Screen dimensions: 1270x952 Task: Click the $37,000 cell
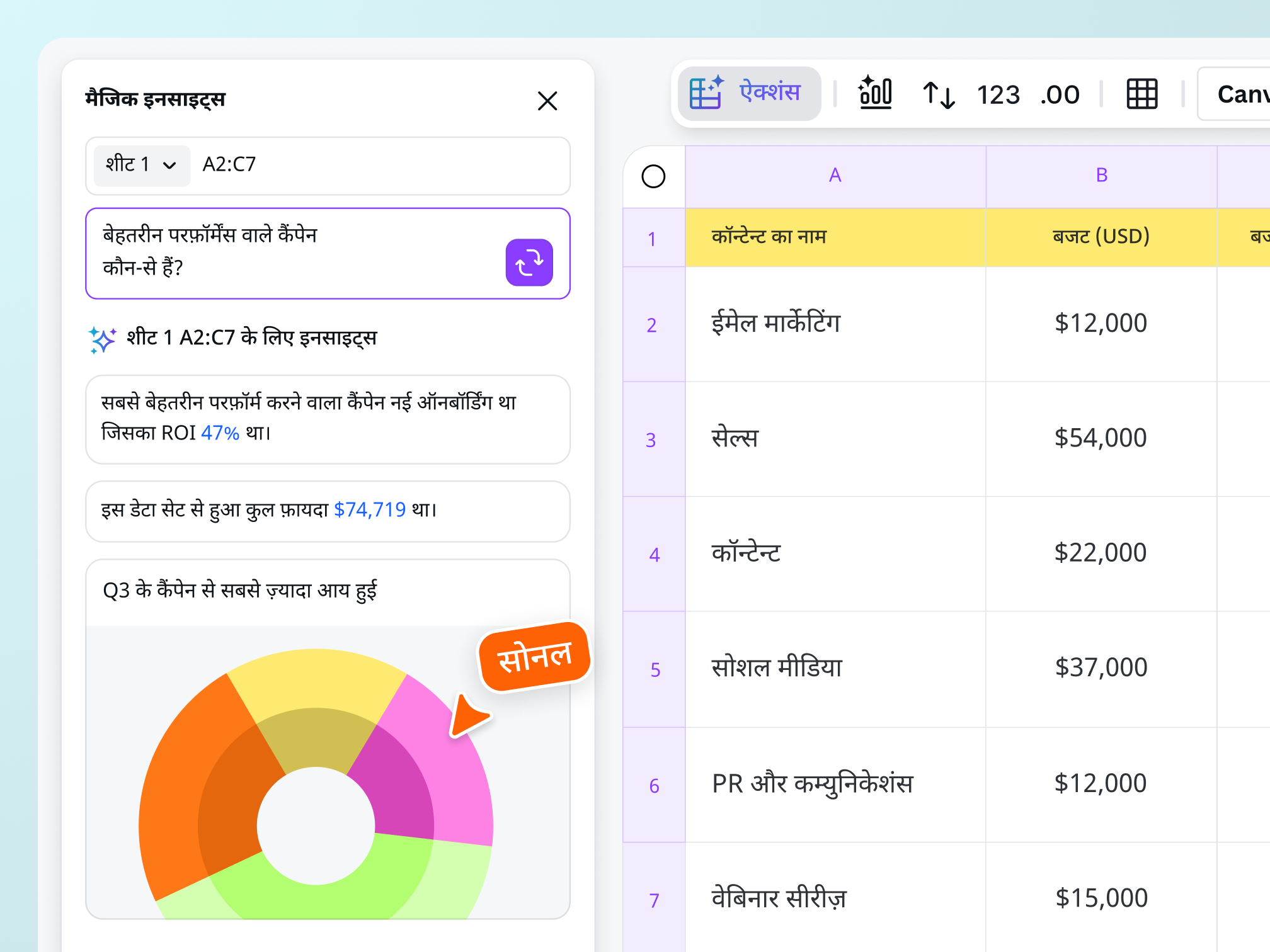click(1101, 669)
